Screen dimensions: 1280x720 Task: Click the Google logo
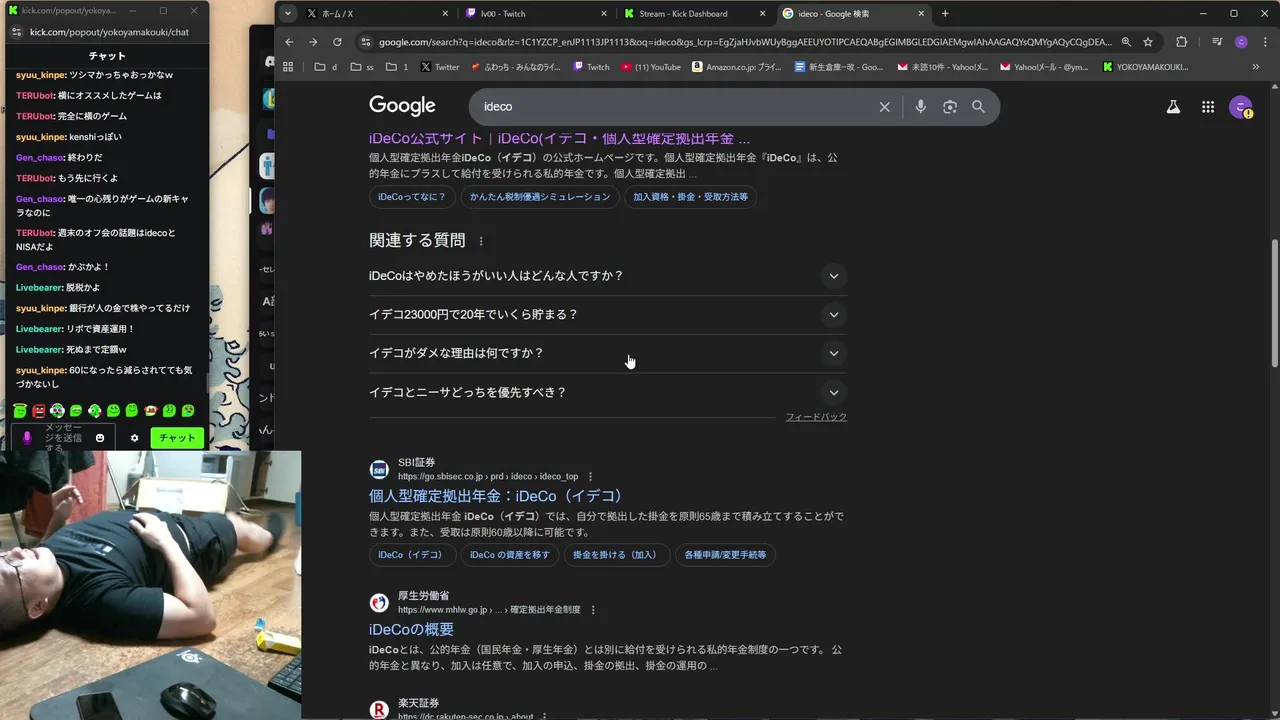(x=402, y=106)
